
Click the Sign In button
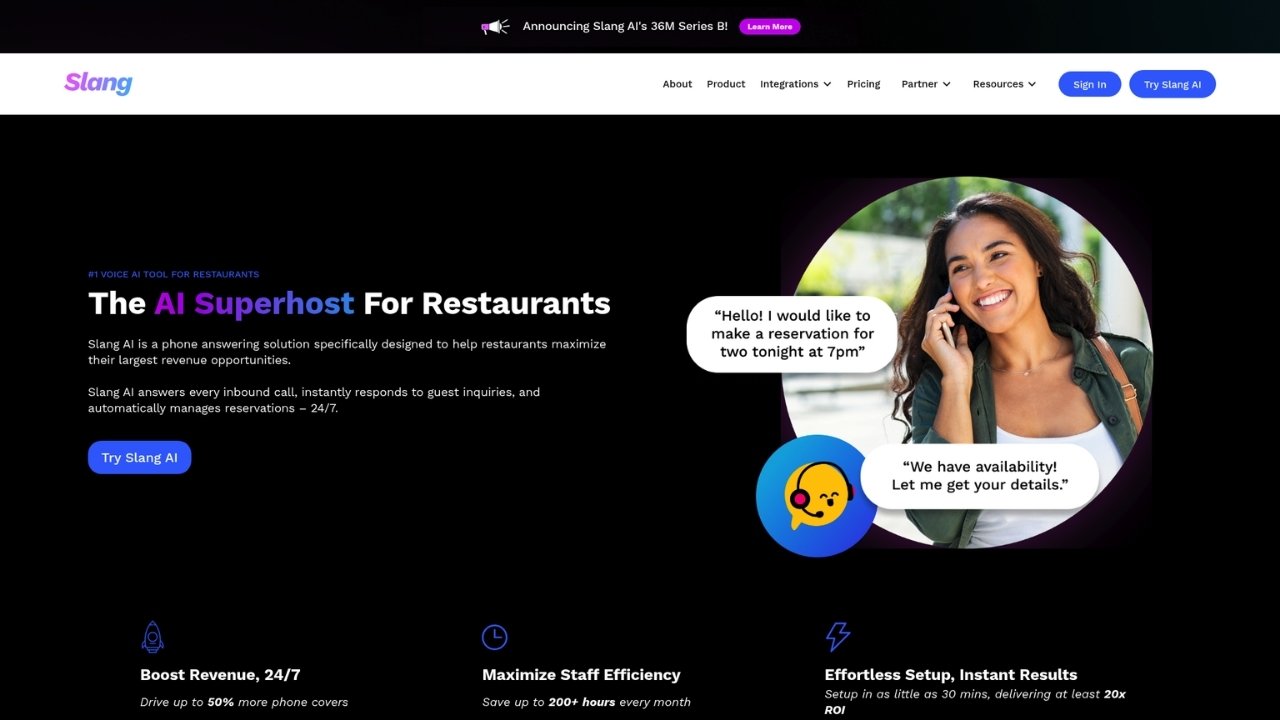click(x=1090, y=84)
